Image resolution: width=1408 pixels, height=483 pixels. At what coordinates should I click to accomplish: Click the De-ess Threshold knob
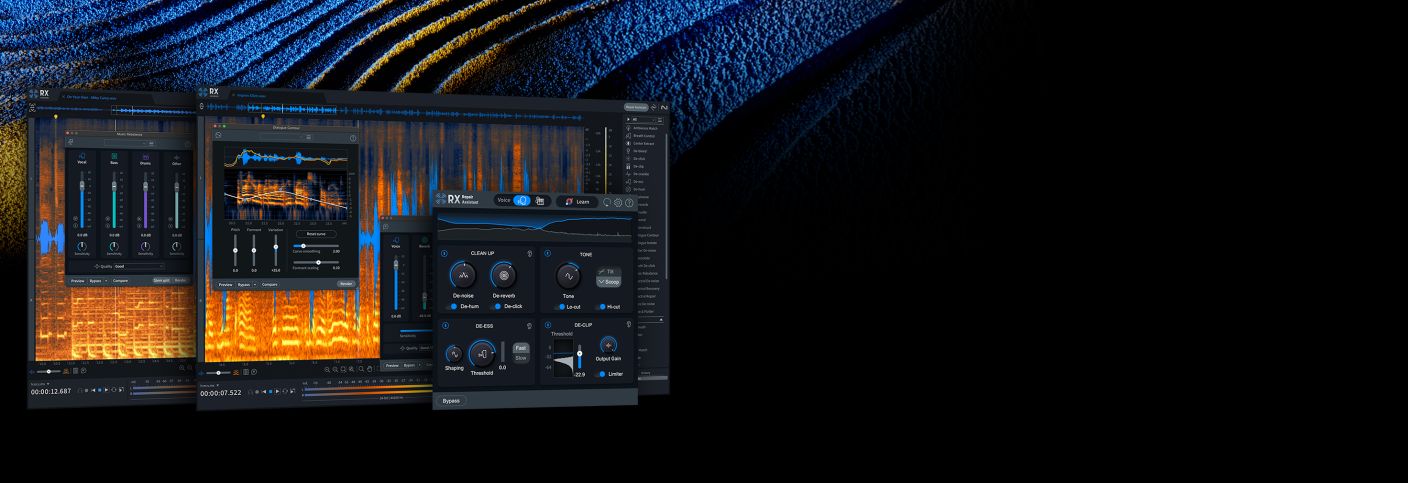pyautogui.click(x=482, y=354)
